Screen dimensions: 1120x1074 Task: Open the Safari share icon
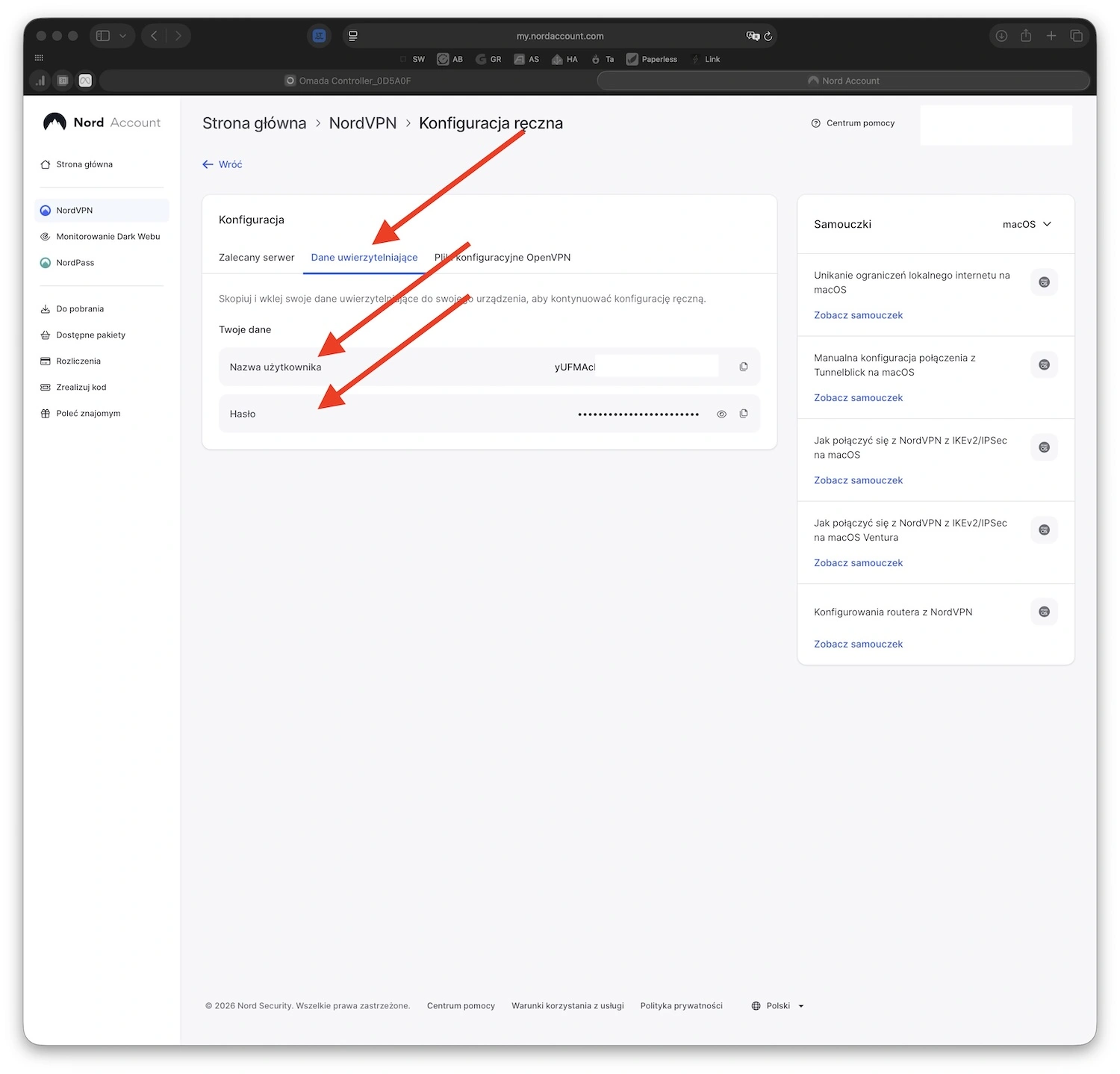pyautogui.click(x=1026, y=36)
